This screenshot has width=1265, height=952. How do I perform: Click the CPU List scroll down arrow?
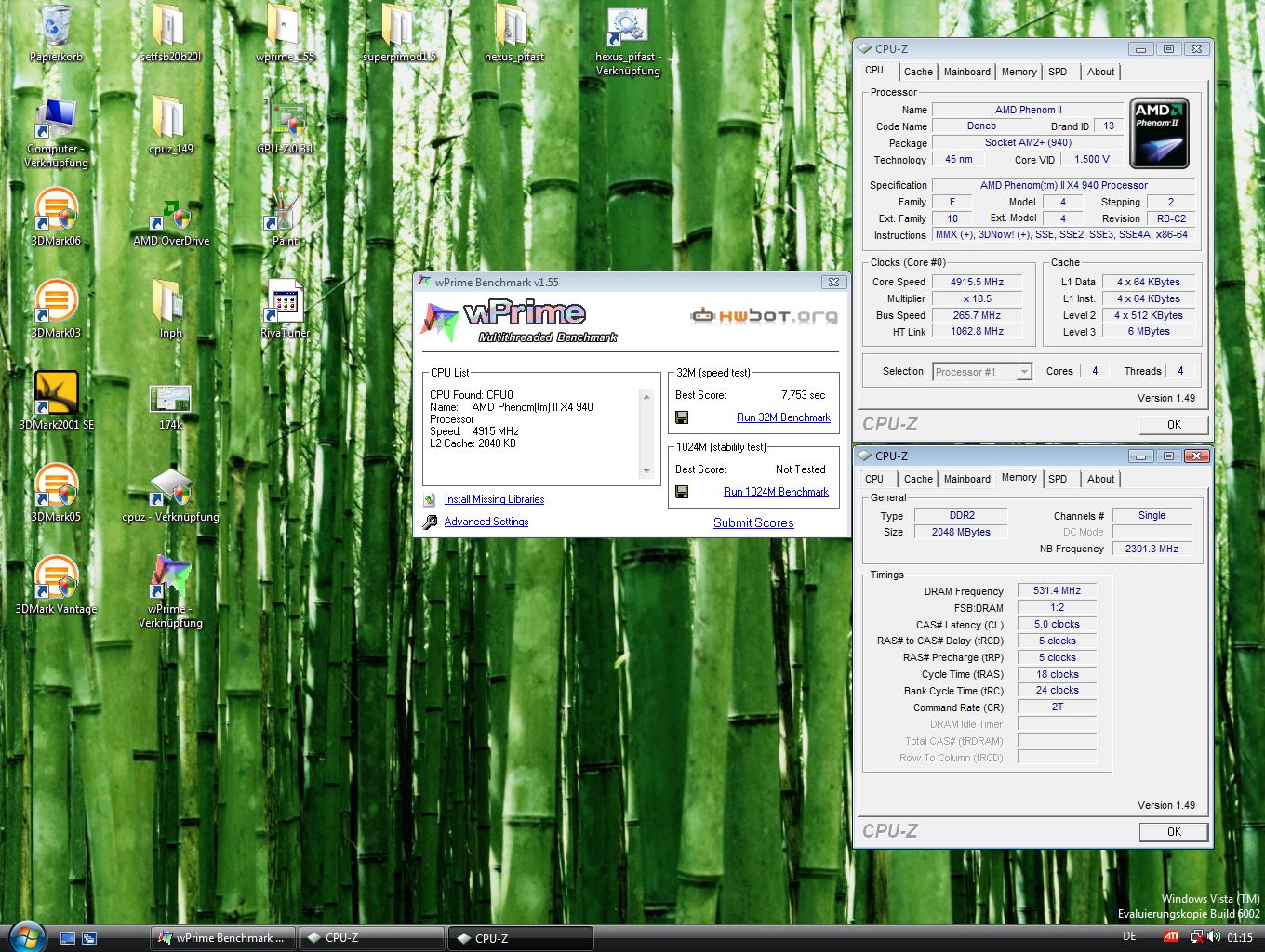click(646, 471)
